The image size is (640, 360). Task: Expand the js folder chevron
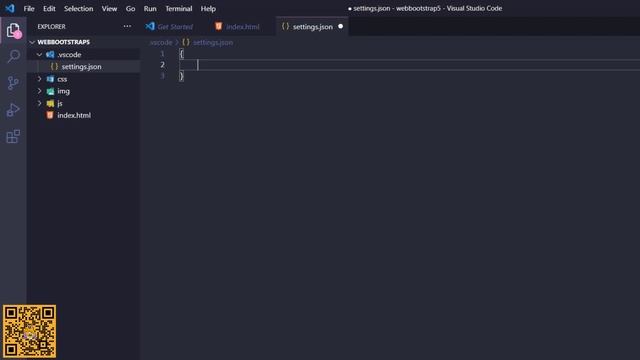(x=40, y=103)
